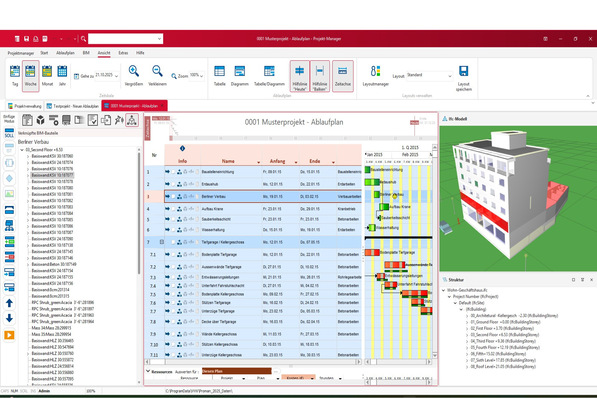Tick checkbox in Aufbau Krane row
This screenshot has width=597, height=398.
[x=173, y=209]
